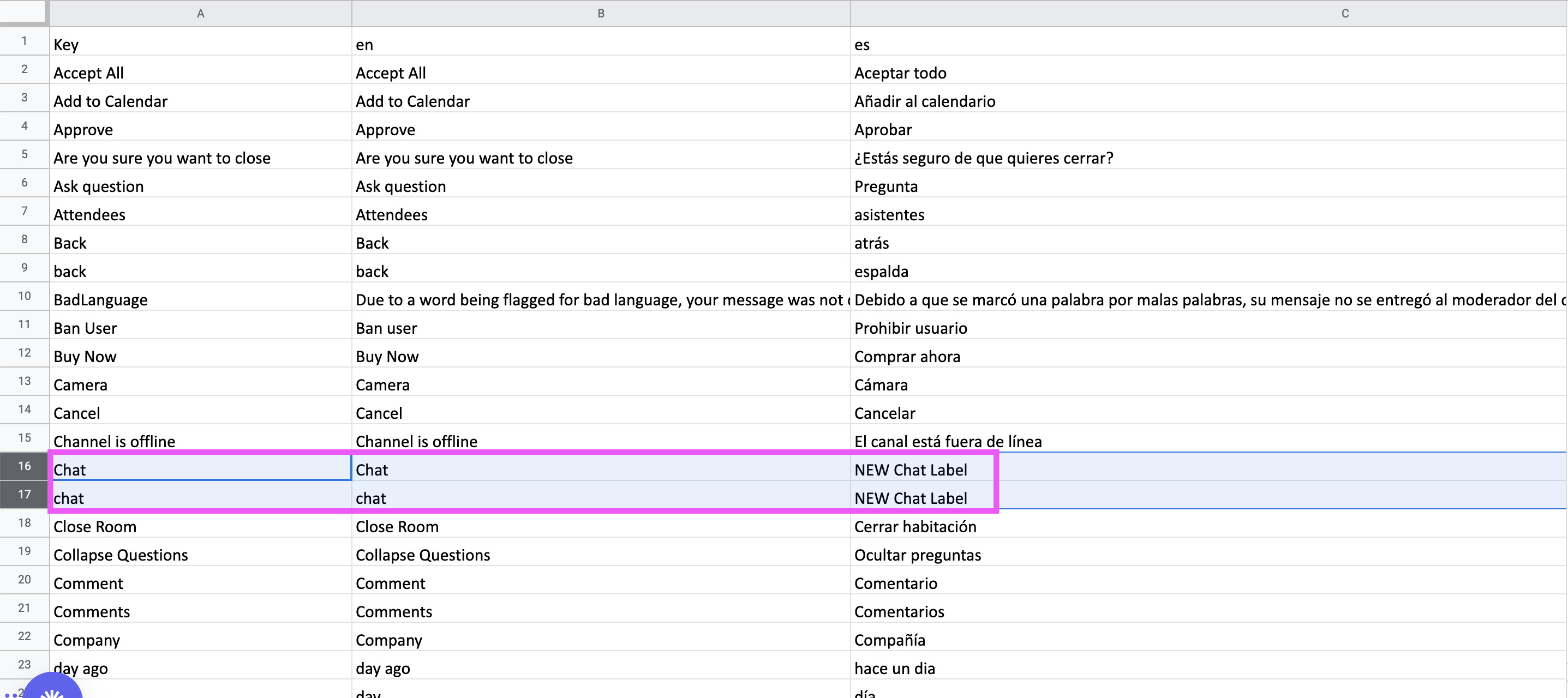Select the 'espalda' translation cell
The width and height of the screenshot is (1568, 698).
coord(881,272)
